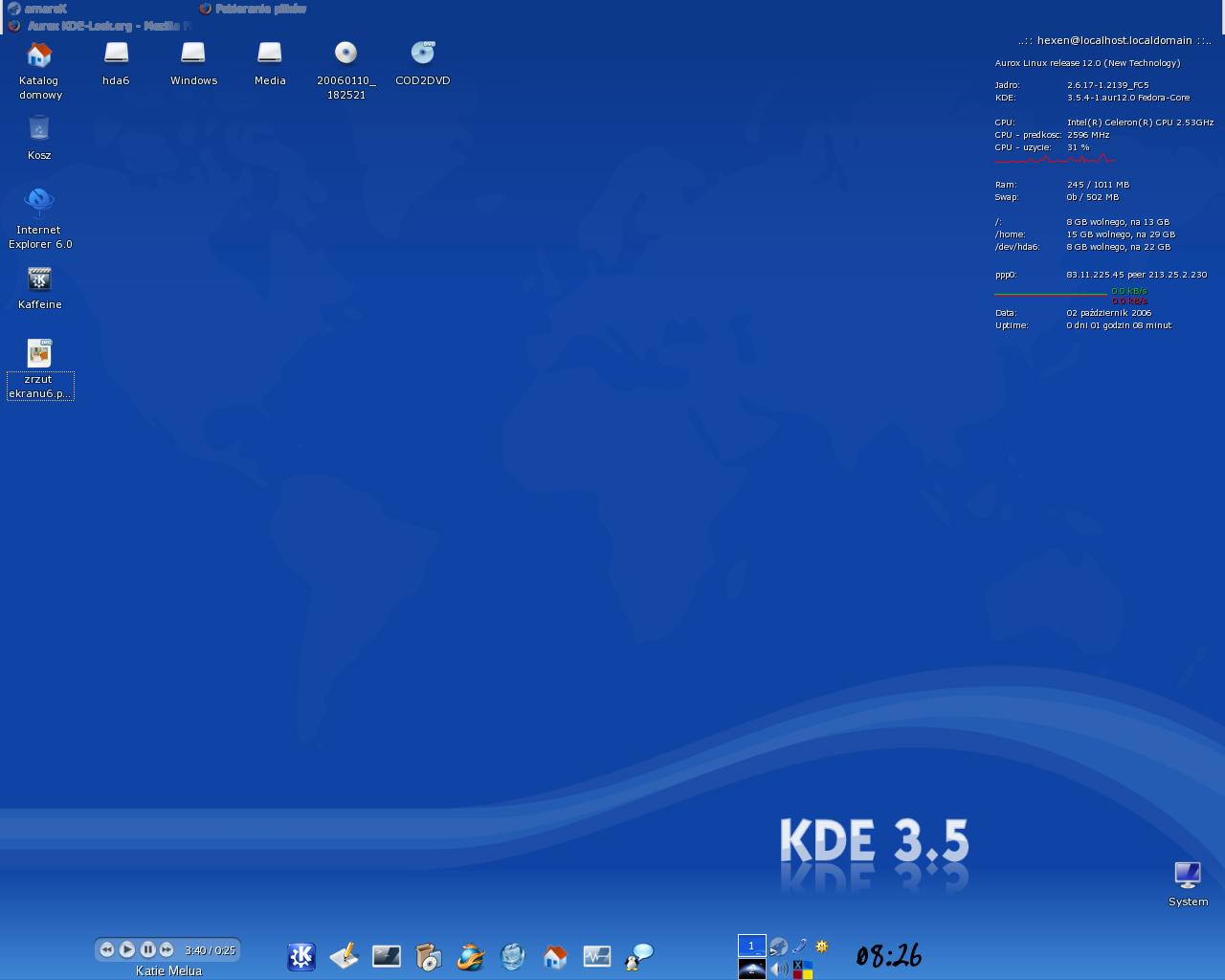1225x980 pixels.
Task: Click the CPU usage 31 % value
Action: [x=1078, y=147]
